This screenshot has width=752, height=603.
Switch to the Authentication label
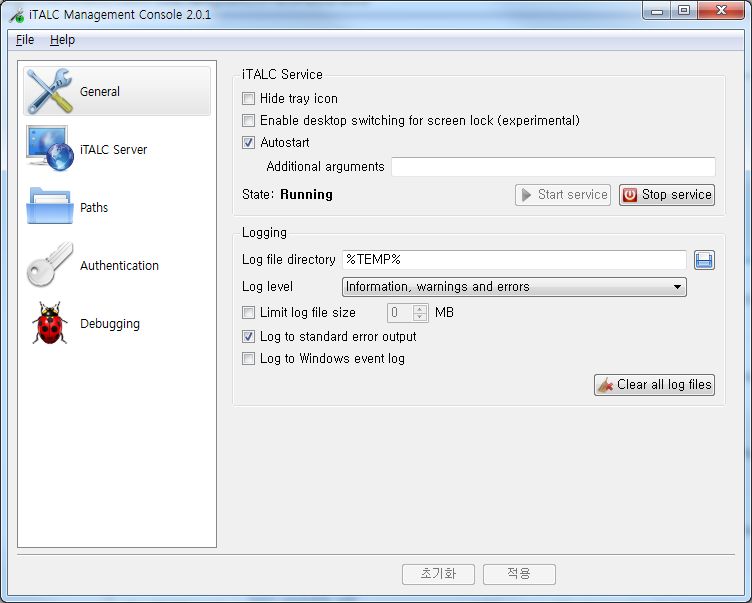tap(119, 265)
